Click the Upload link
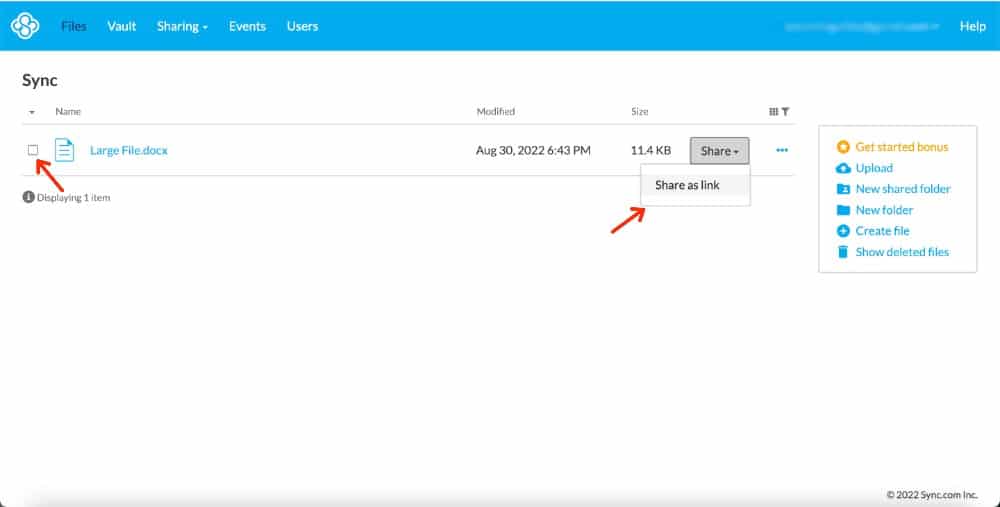 [x=874, y=168]
